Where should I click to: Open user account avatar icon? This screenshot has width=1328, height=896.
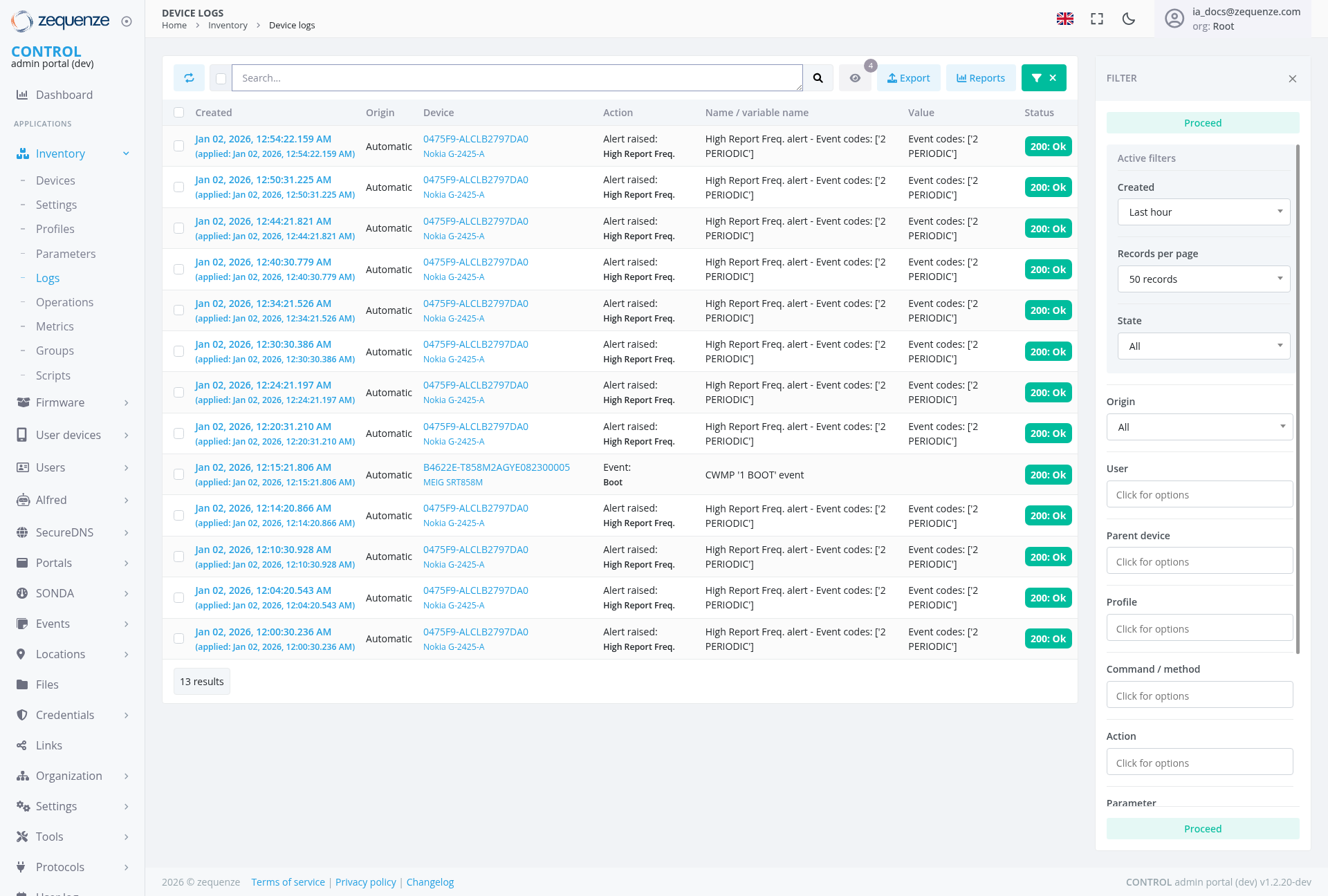click(x=1174, y=19)
